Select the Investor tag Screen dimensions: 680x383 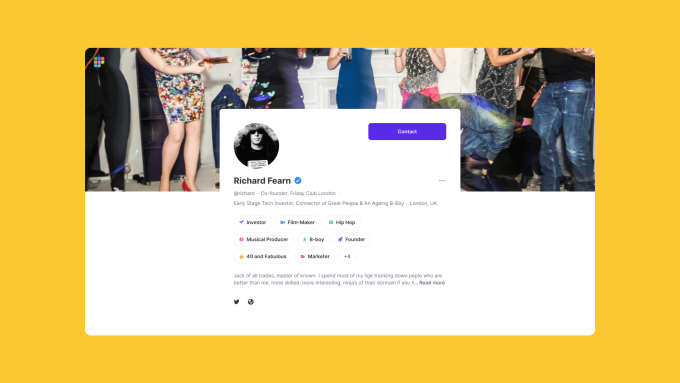253,223
